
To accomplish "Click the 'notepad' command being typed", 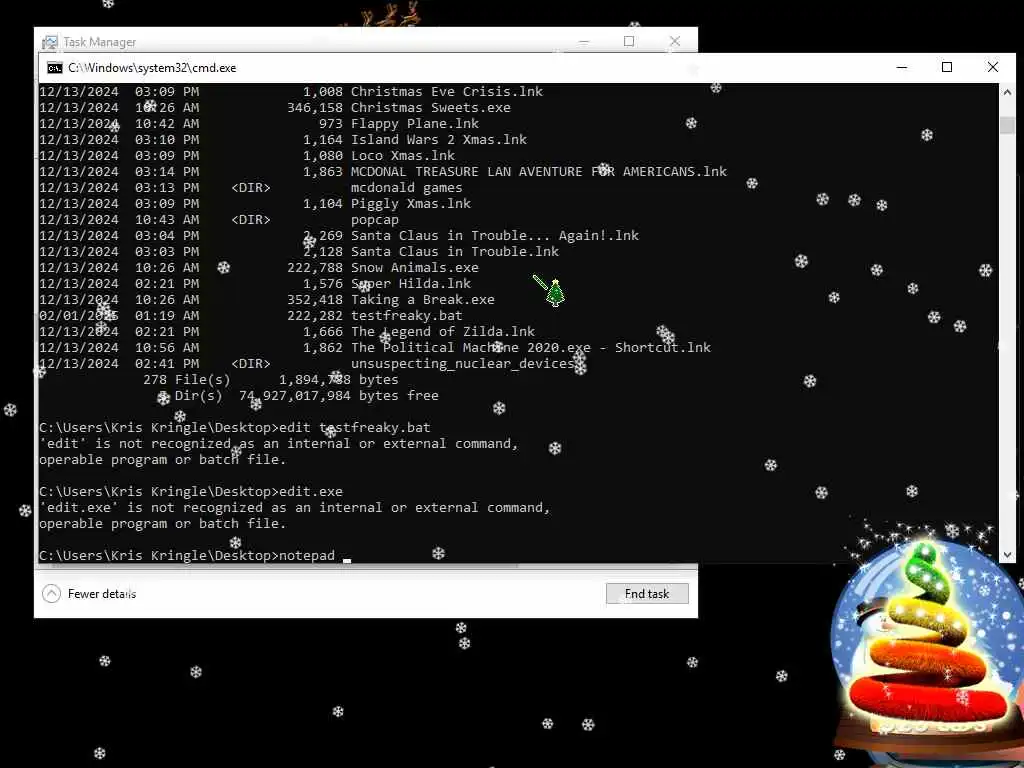I will click(307, 556).
